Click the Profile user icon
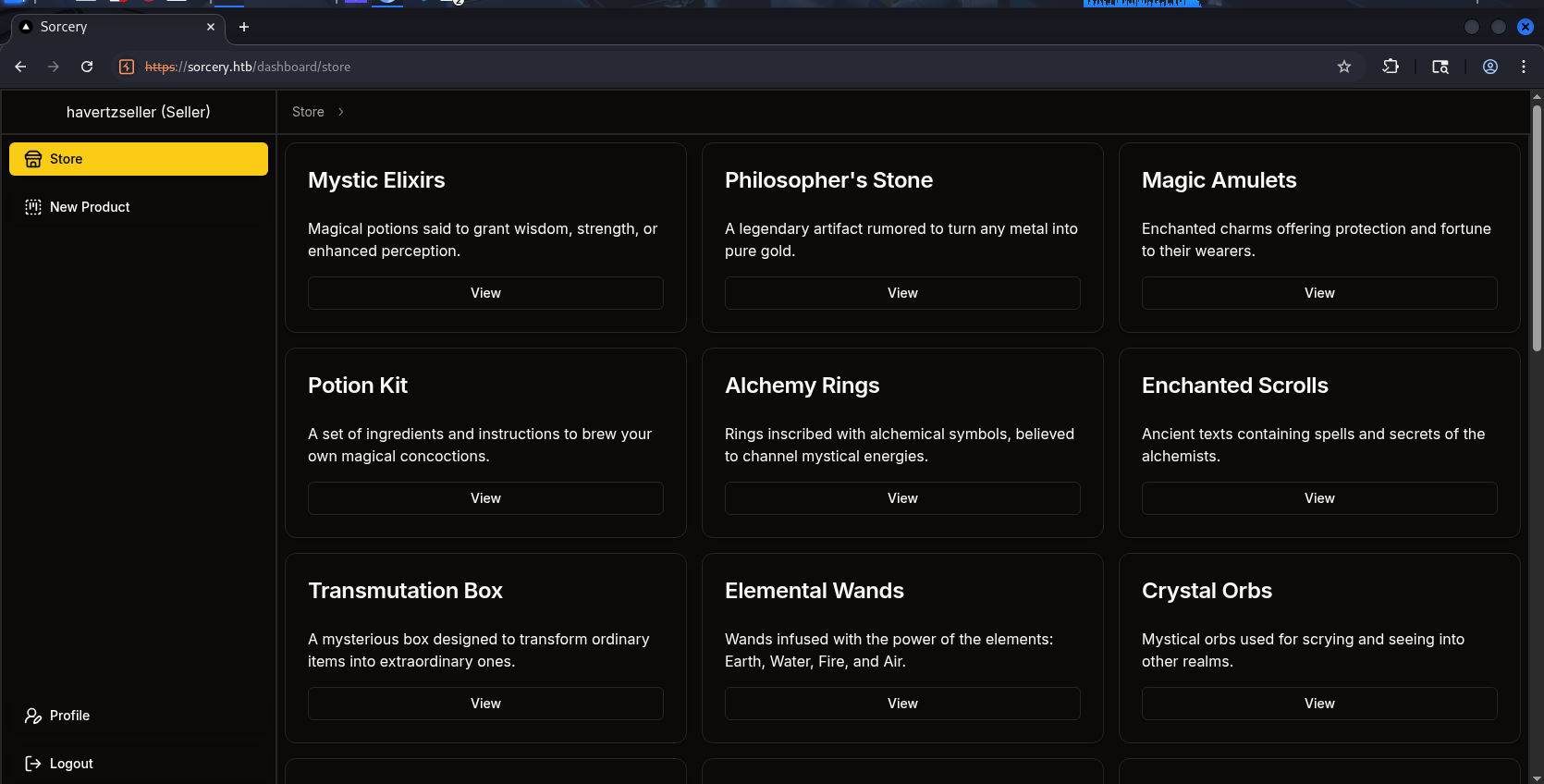 [33, 716]
